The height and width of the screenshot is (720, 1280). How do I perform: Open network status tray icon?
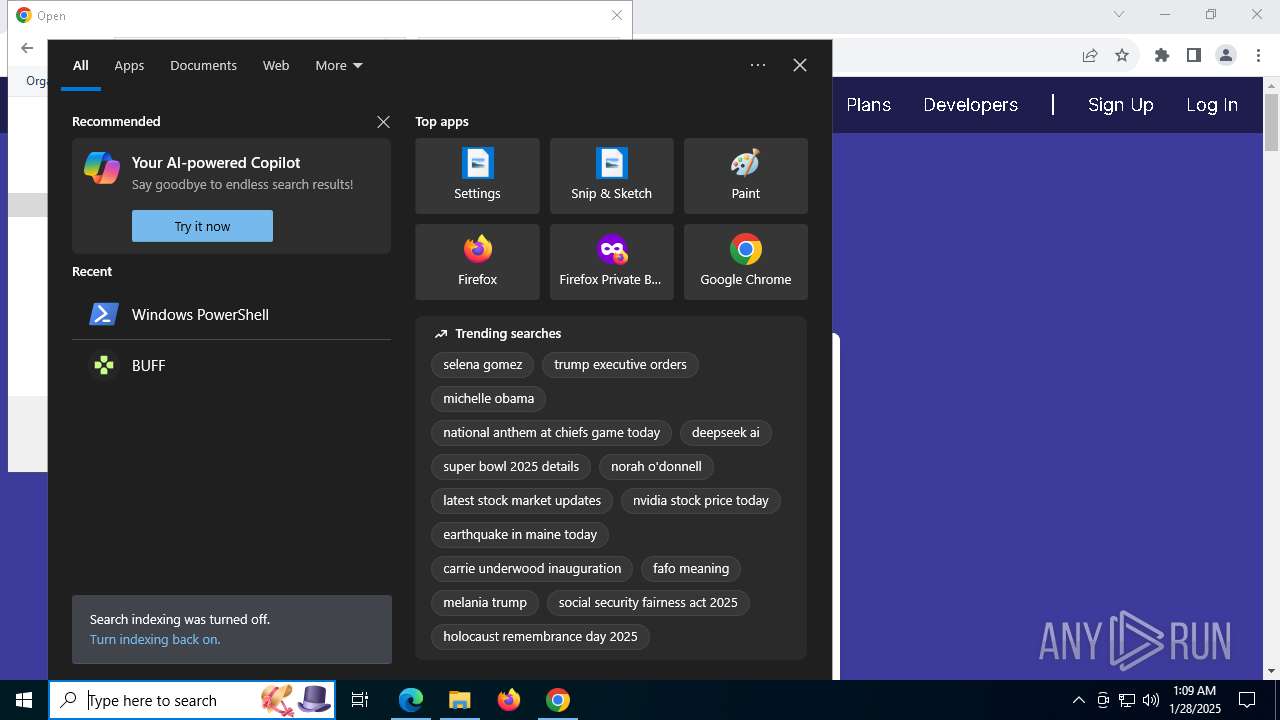(x=1127, y=700)
